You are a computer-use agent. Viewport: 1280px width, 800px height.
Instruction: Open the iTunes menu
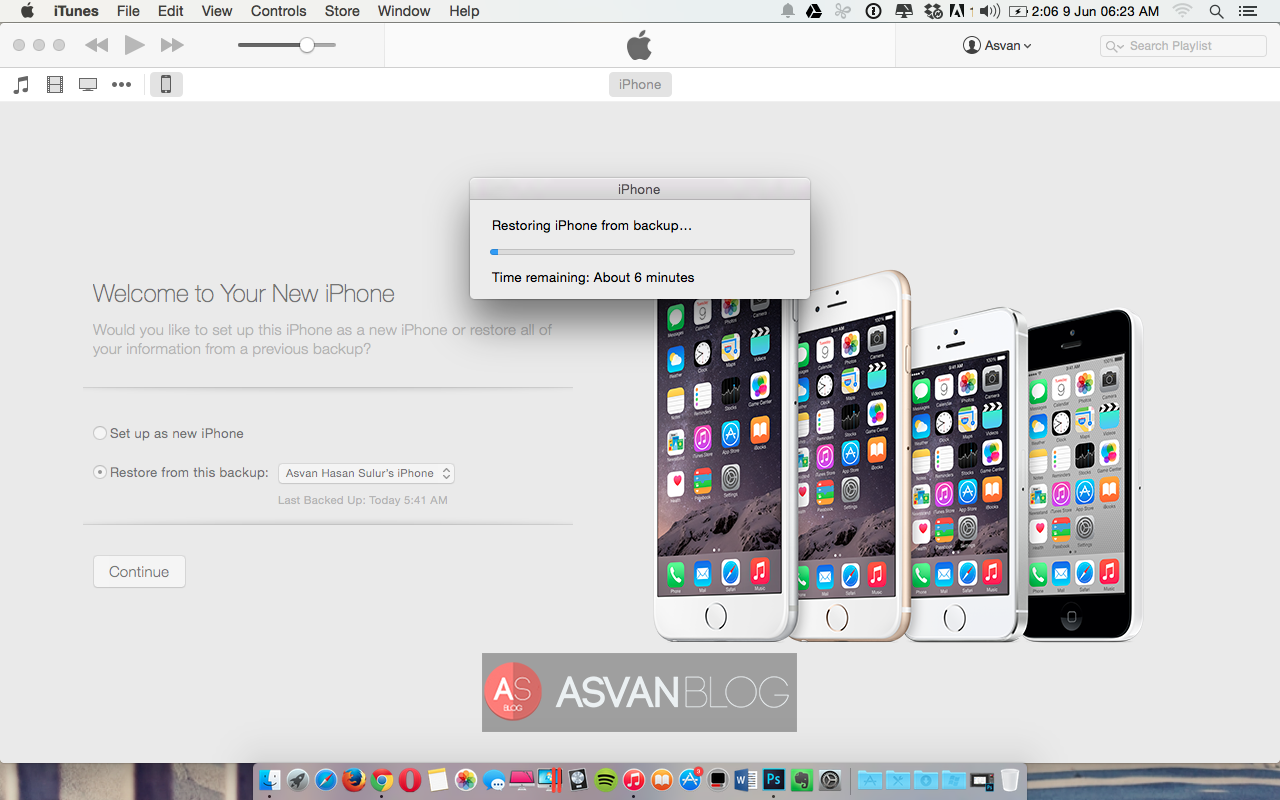click(x=76, y=11)
